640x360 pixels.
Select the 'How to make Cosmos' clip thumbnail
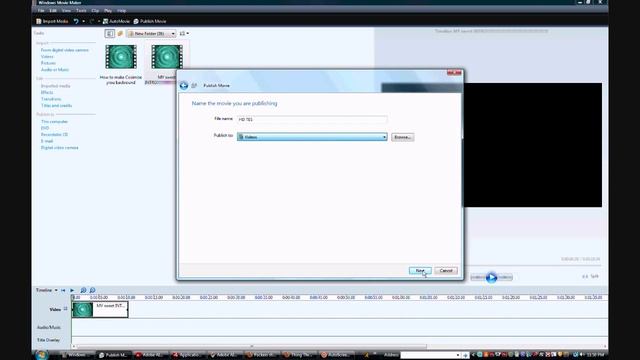121,57
